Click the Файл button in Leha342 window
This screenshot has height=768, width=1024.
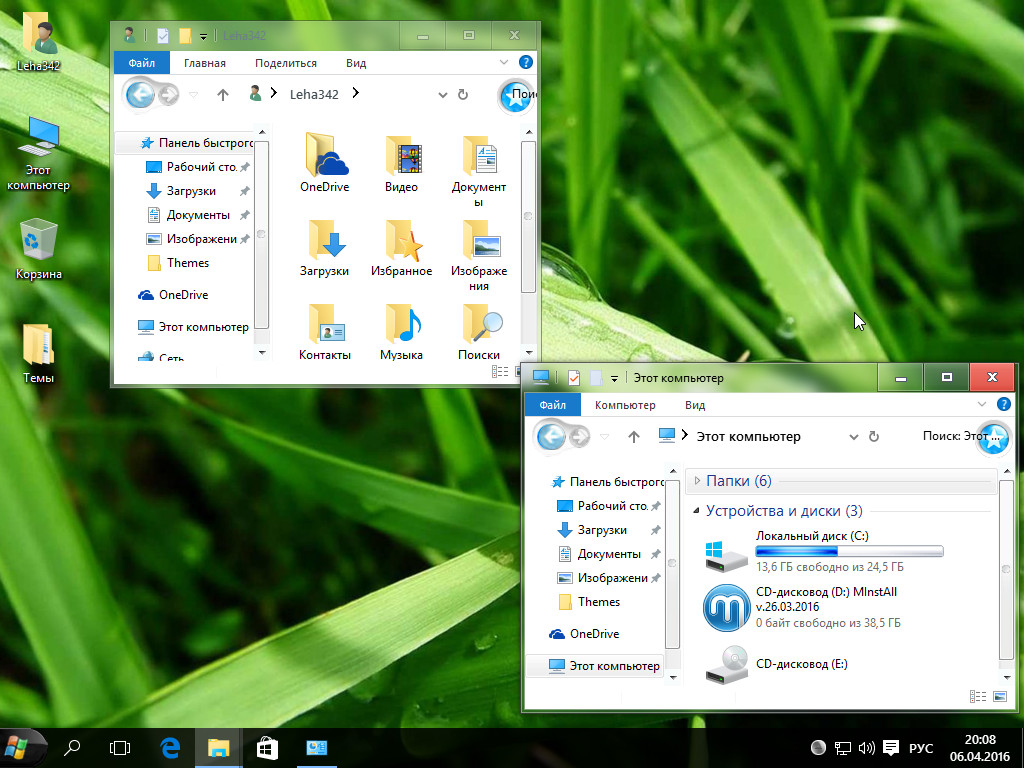(141, 63)
